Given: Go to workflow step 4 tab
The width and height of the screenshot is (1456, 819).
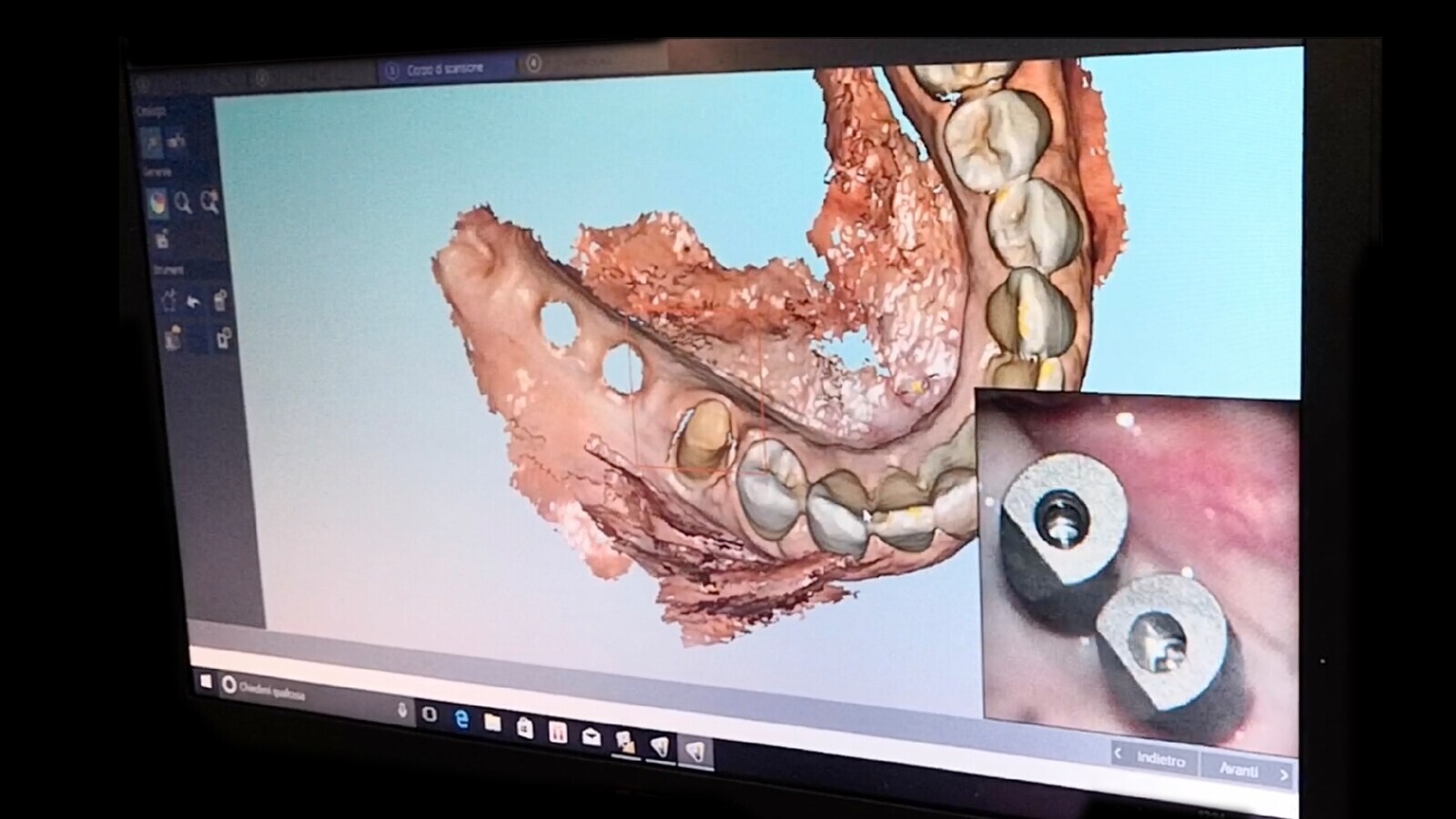Looking at the screenshot, I should pos(534,63).
